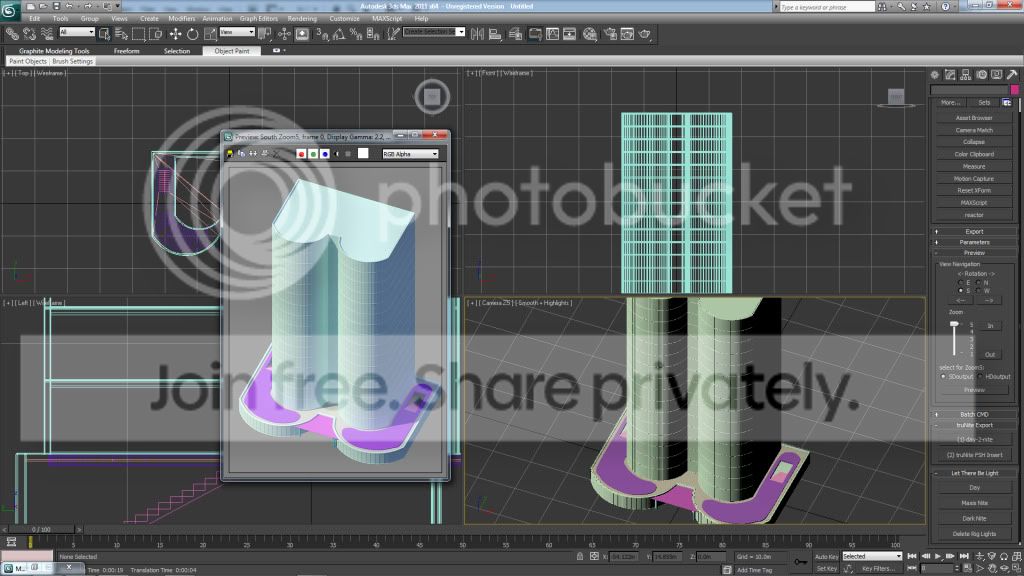Open the MAXScript menu
Screen dimensions: 1024x576
point(387,19)
